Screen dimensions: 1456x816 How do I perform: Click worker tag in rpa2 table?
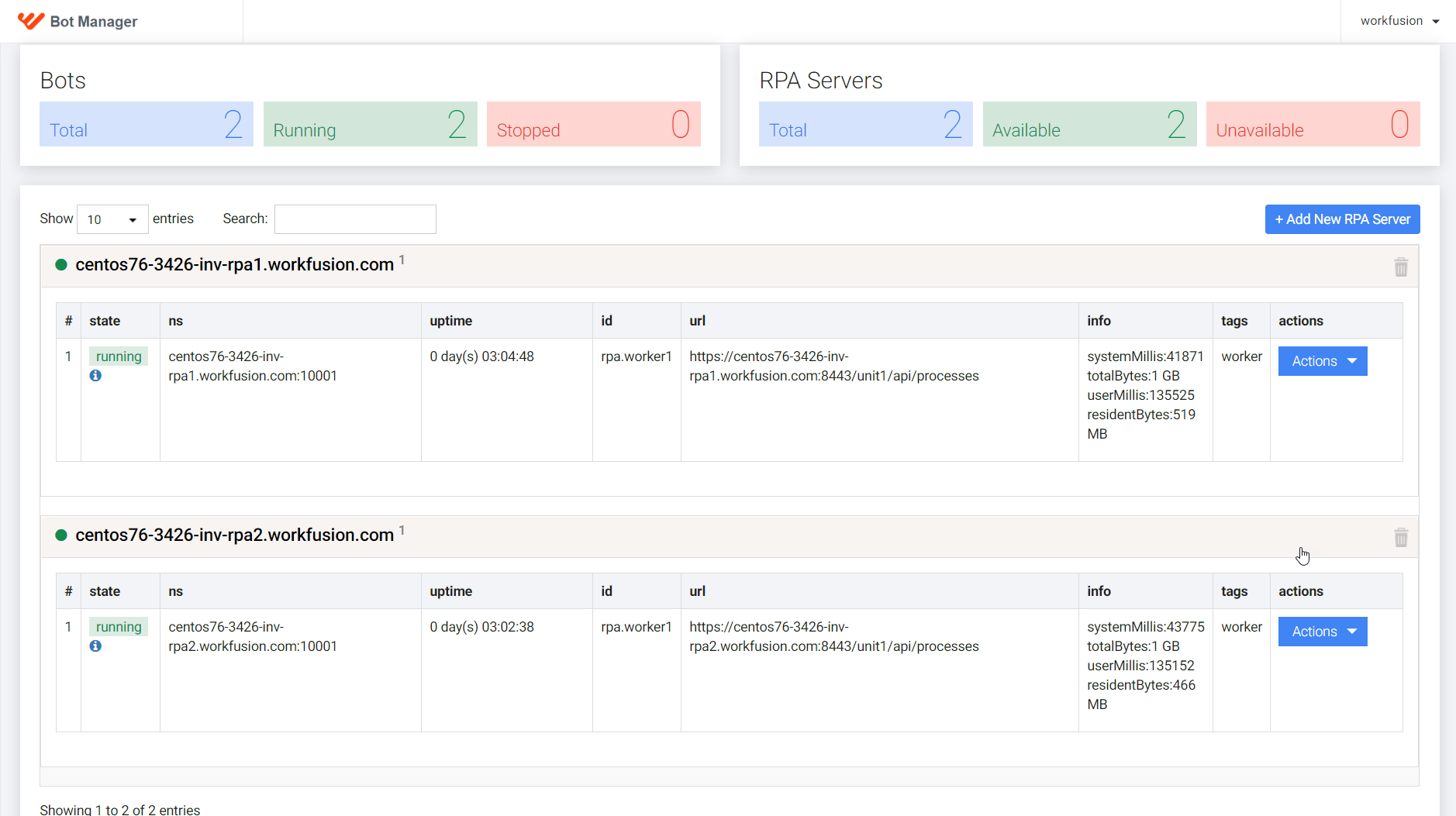[x=1242, y=627]
